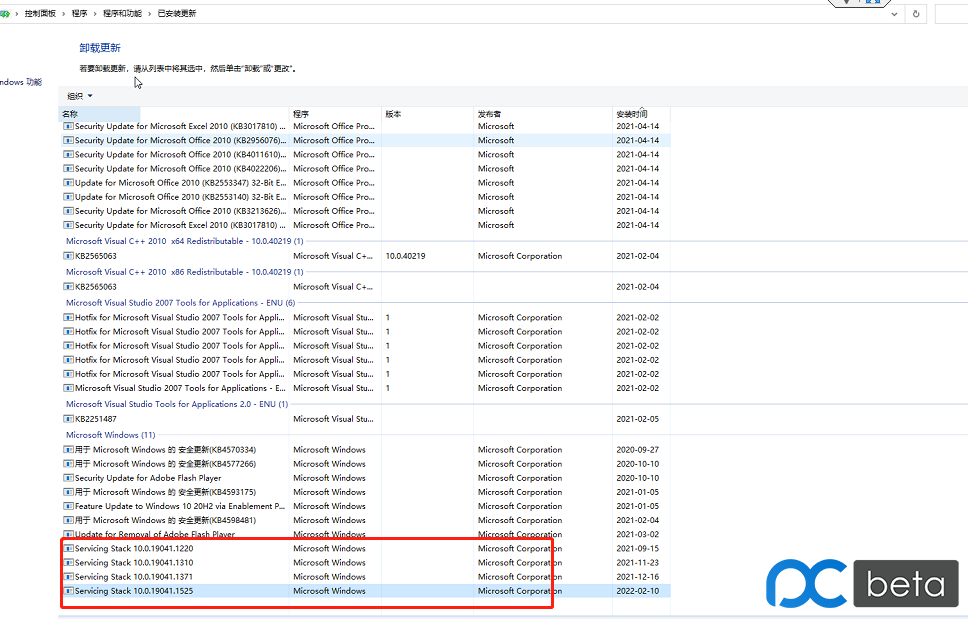This screenshot has width=968, height=619.
Task: Open the 组织 dropdown menu
Action: pos(80,96)
